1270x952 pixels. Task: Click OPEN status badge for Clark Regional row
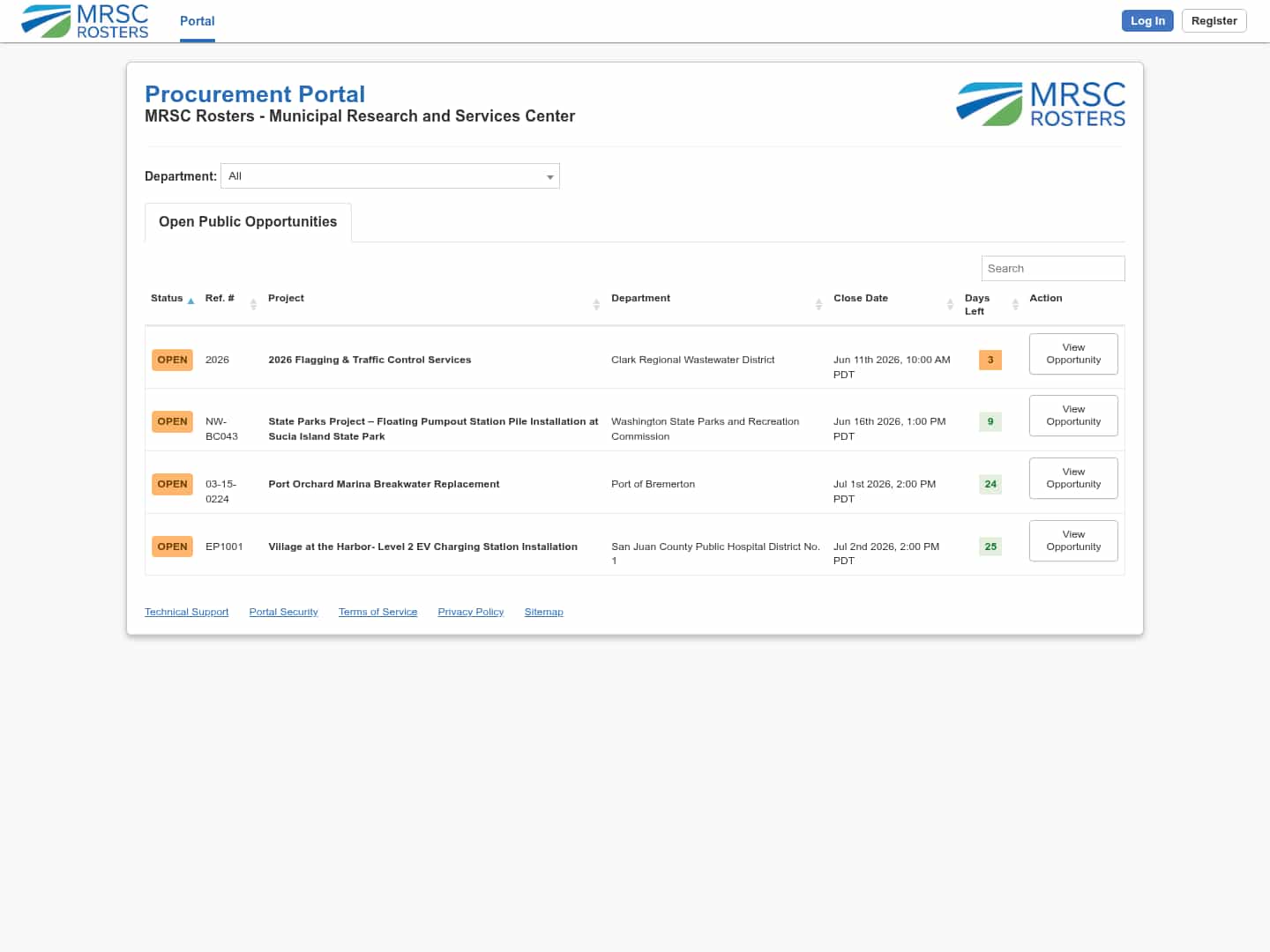click(172, 360)
